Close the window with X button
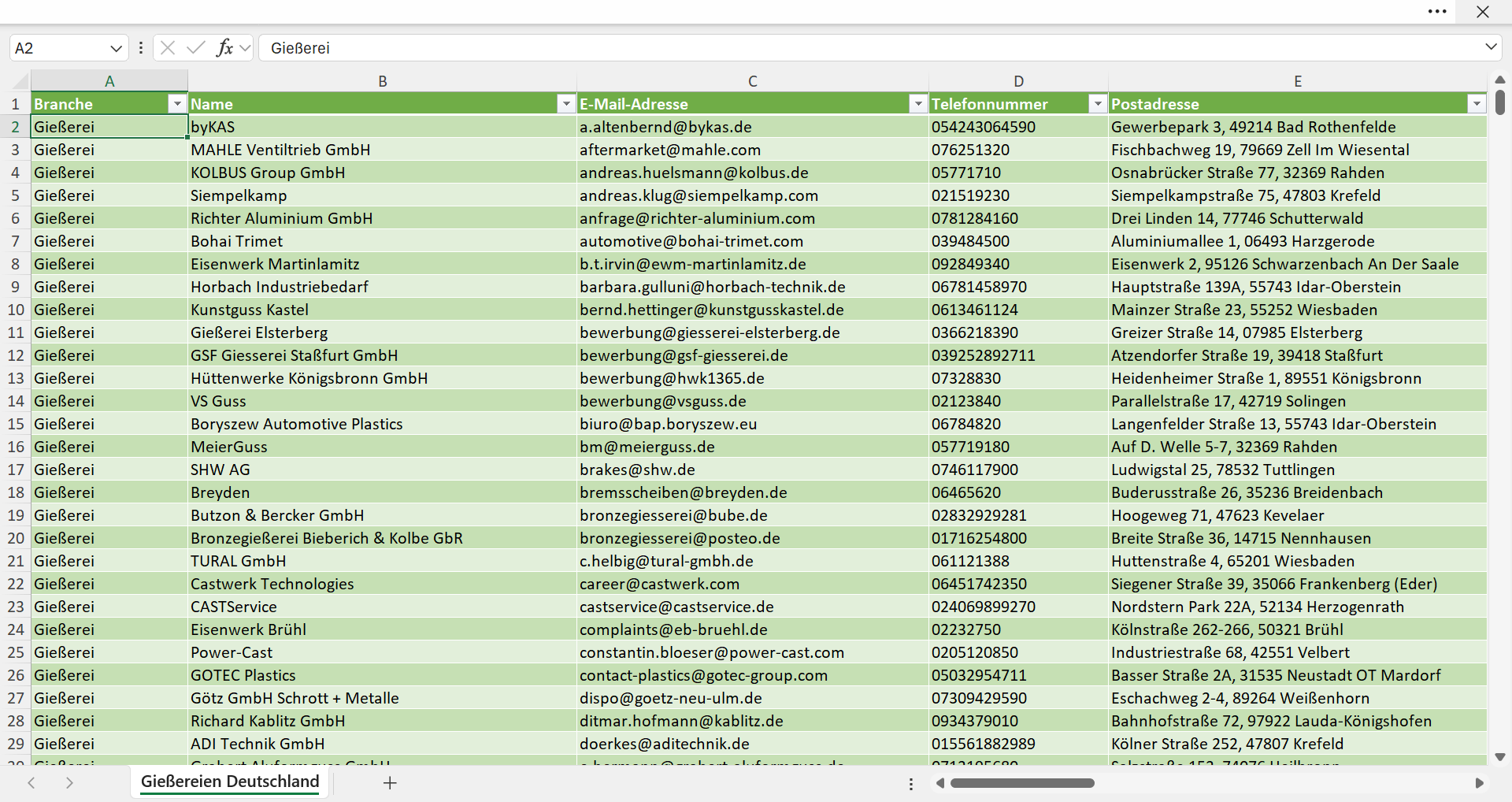 pos(1483,12)
